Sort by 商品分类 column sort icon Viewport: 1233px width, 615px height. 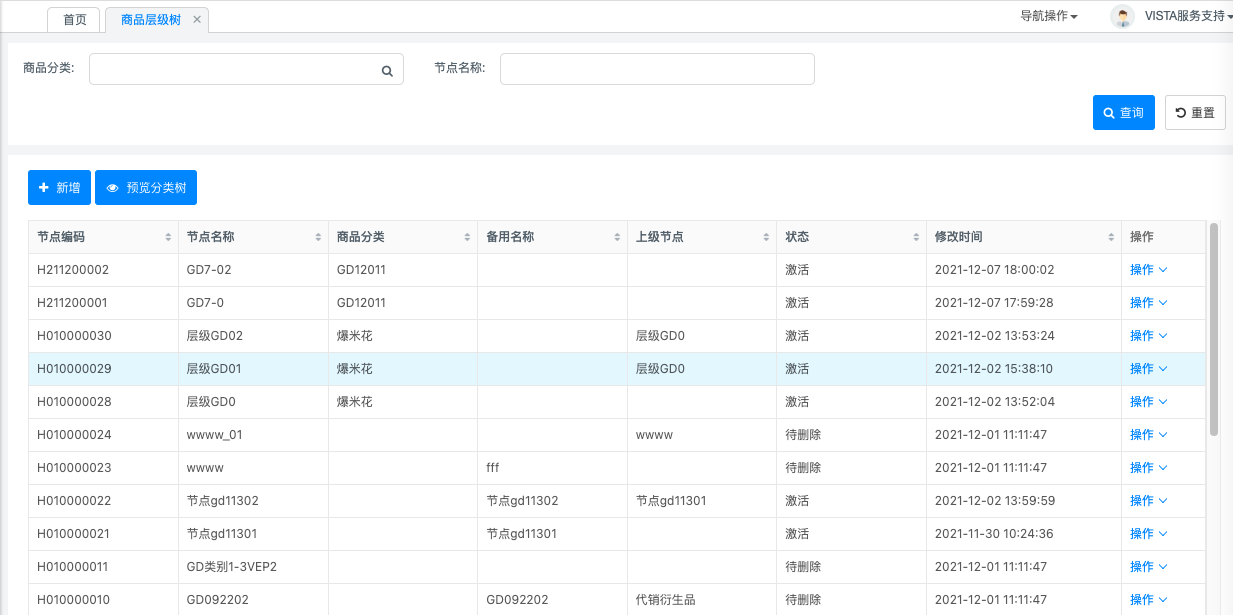tap(468, 238)
